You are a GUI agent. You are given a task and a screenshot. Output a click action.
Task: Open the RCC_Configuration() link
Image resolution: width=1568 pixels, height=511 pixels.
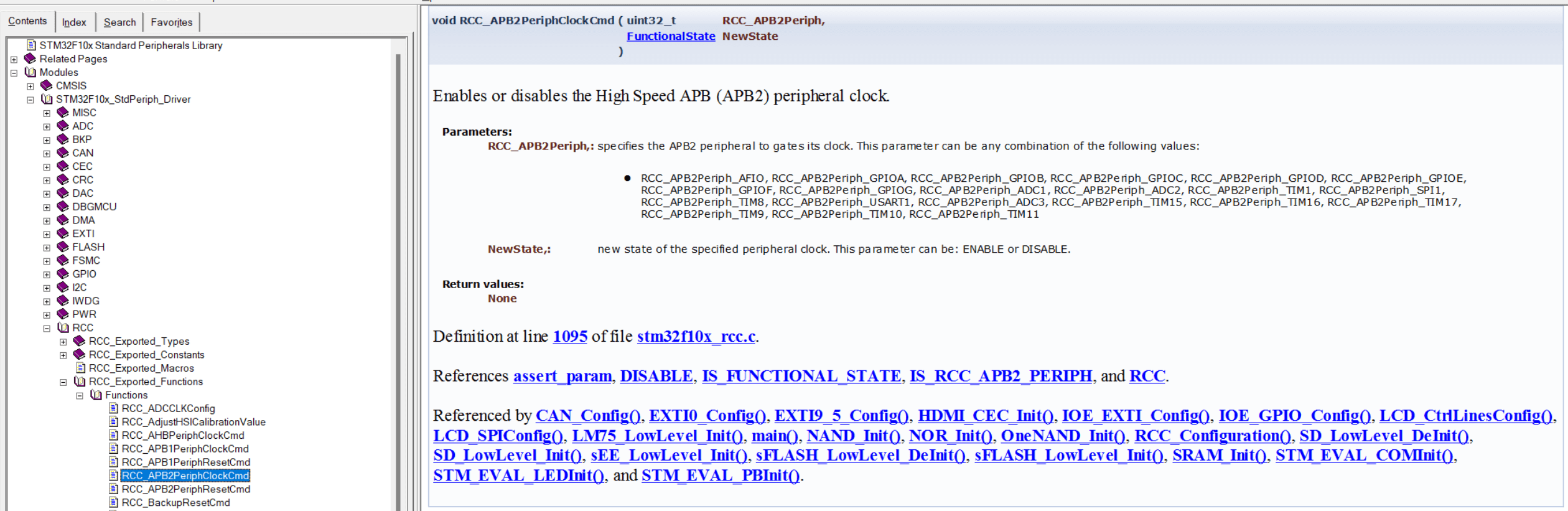tap(1213, 436)
